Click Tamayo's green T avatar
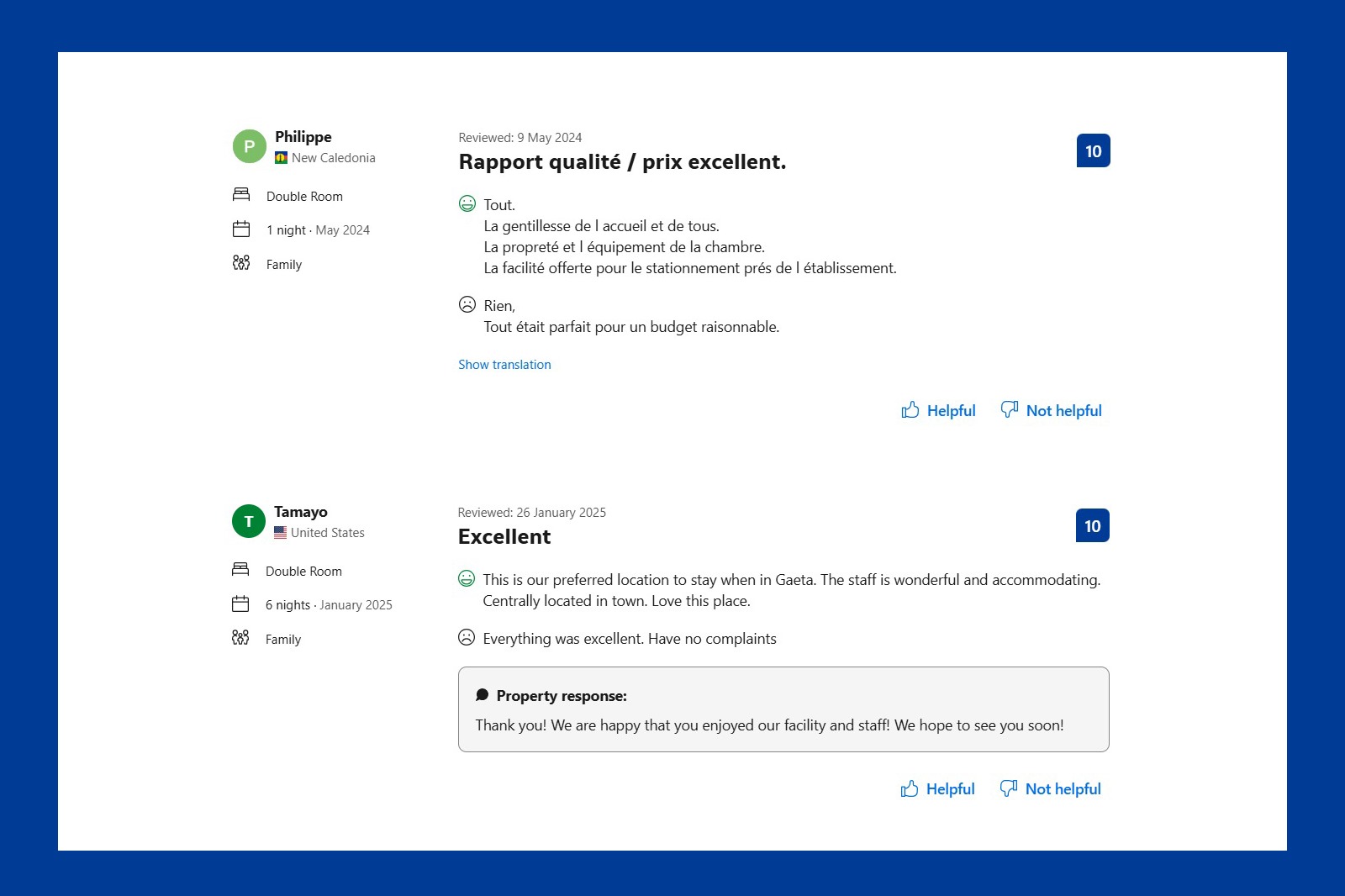Screen dimensions: 1345x896 248,521
